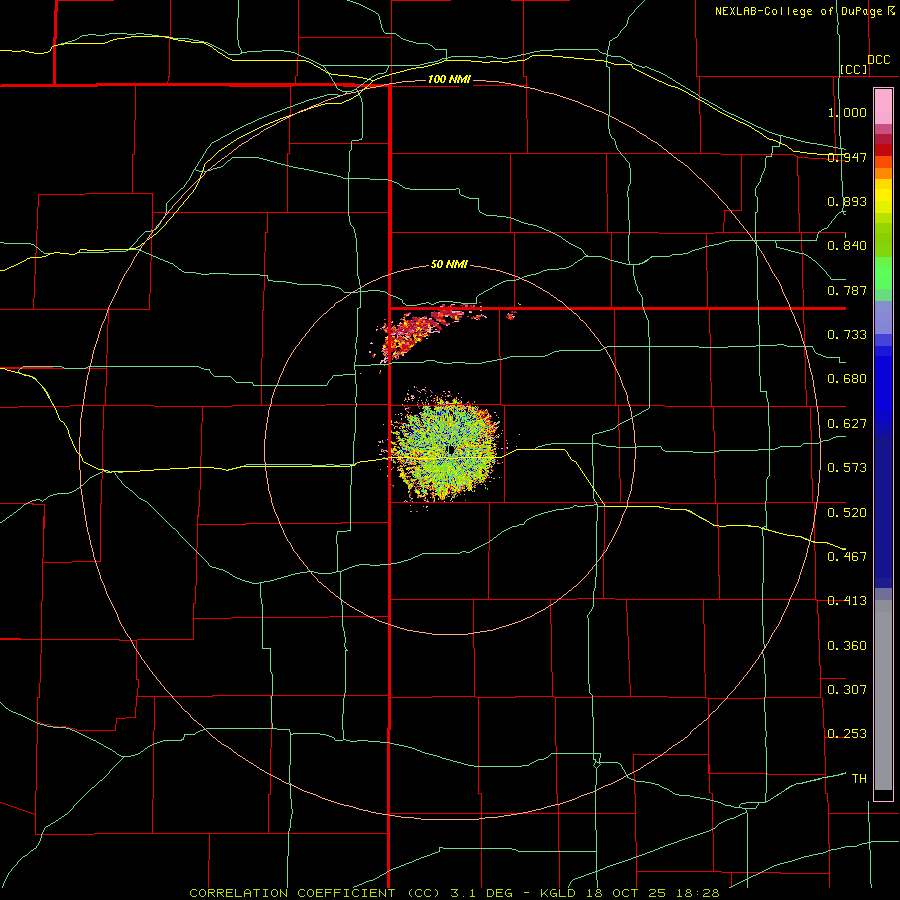Click the red streak echo northwest of radar
The width and height of the screenshot is (900, 900).
click(x=425, y=333)
